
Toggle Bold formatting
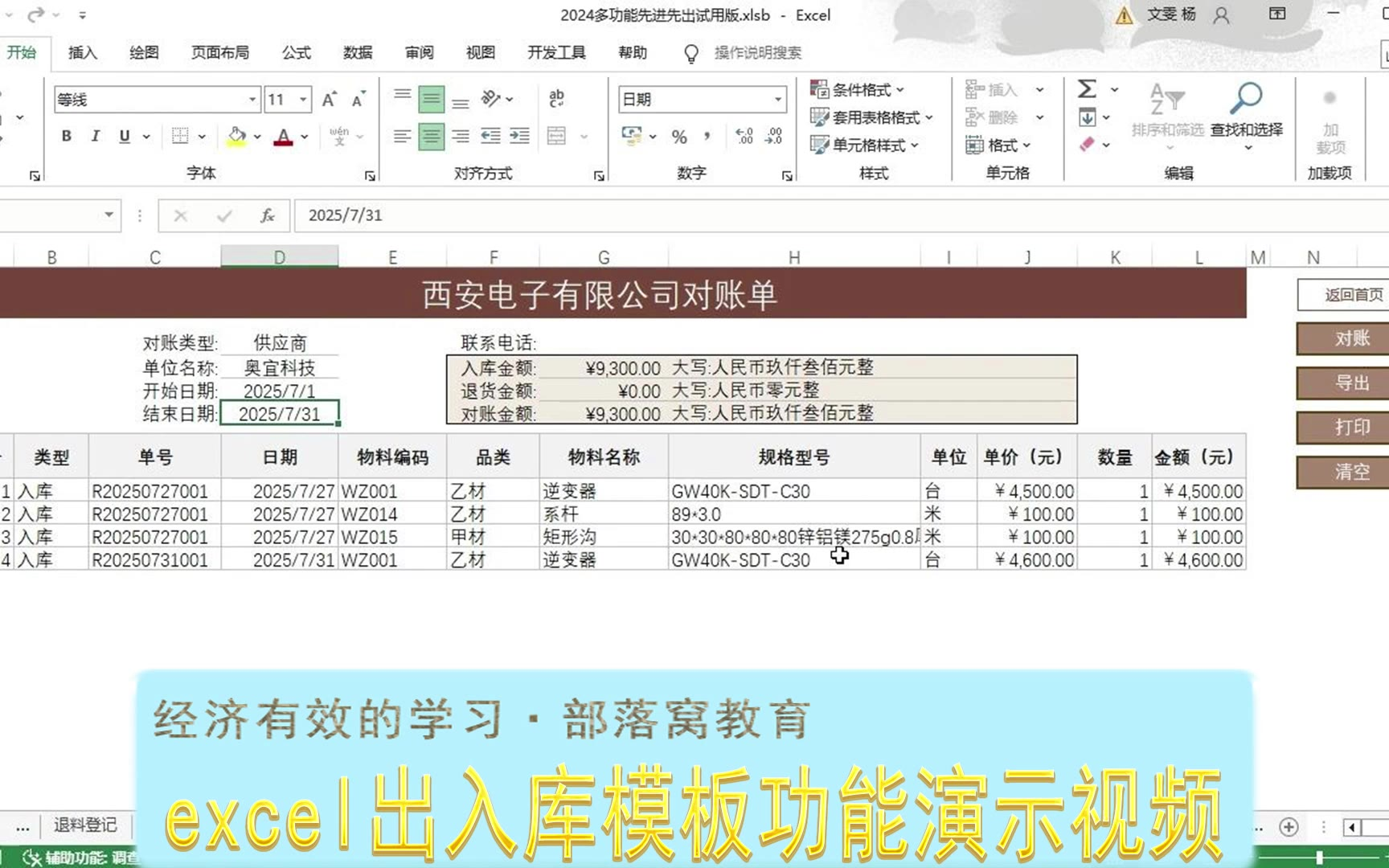pos(67,136)
